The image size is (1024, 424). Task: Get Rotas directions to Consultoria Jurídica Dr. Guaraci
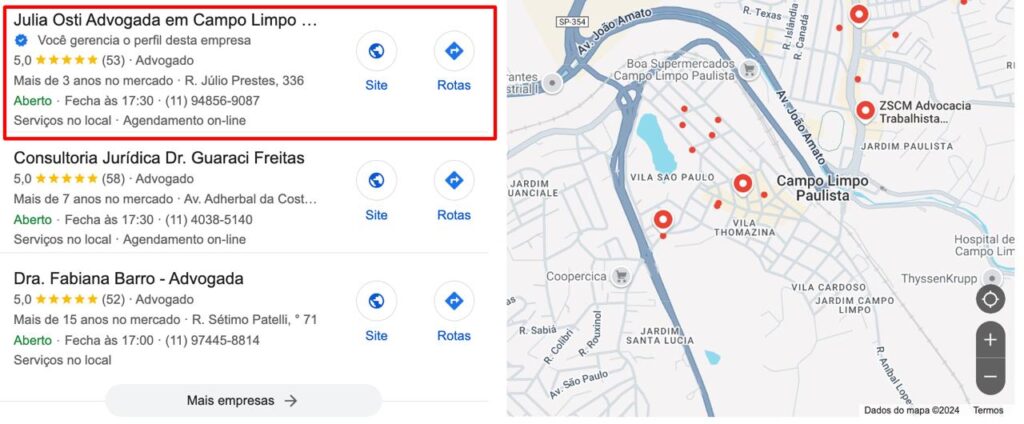(454, 180)
